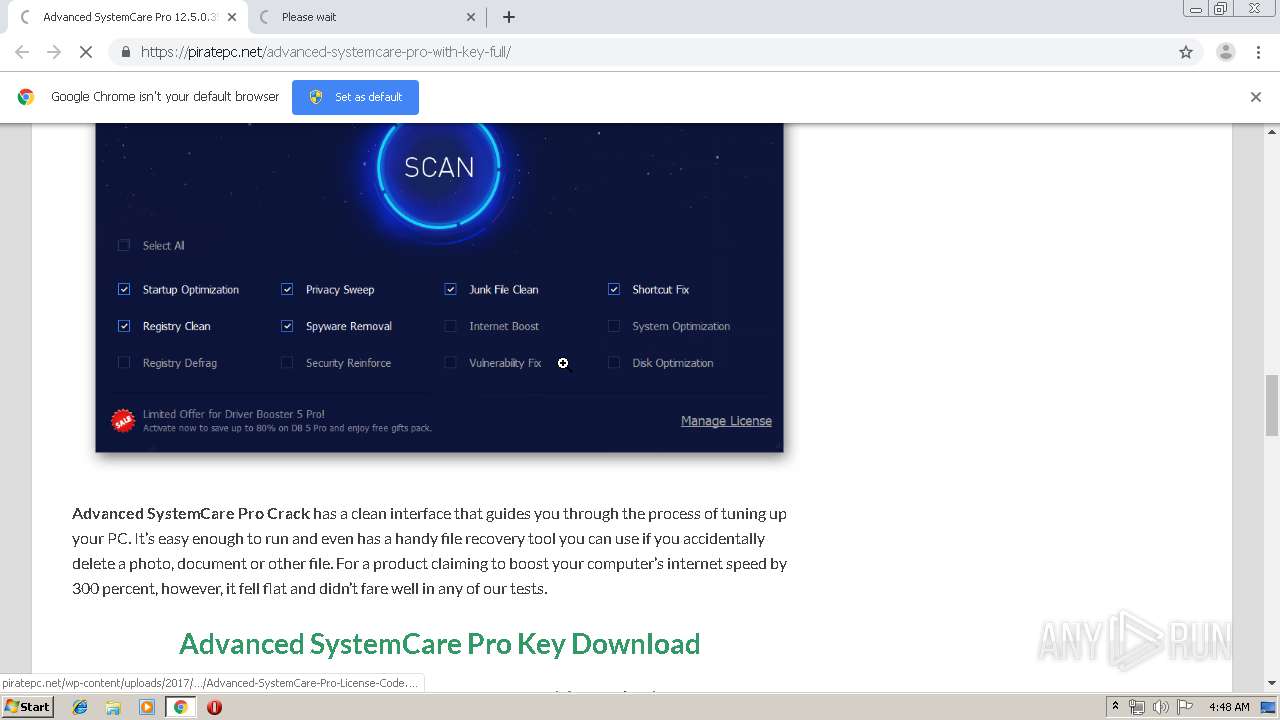The height and width of the screenshot is (720, 1280).
Task: Click the red SALE badge icon
Action: [x=123, y=421]
